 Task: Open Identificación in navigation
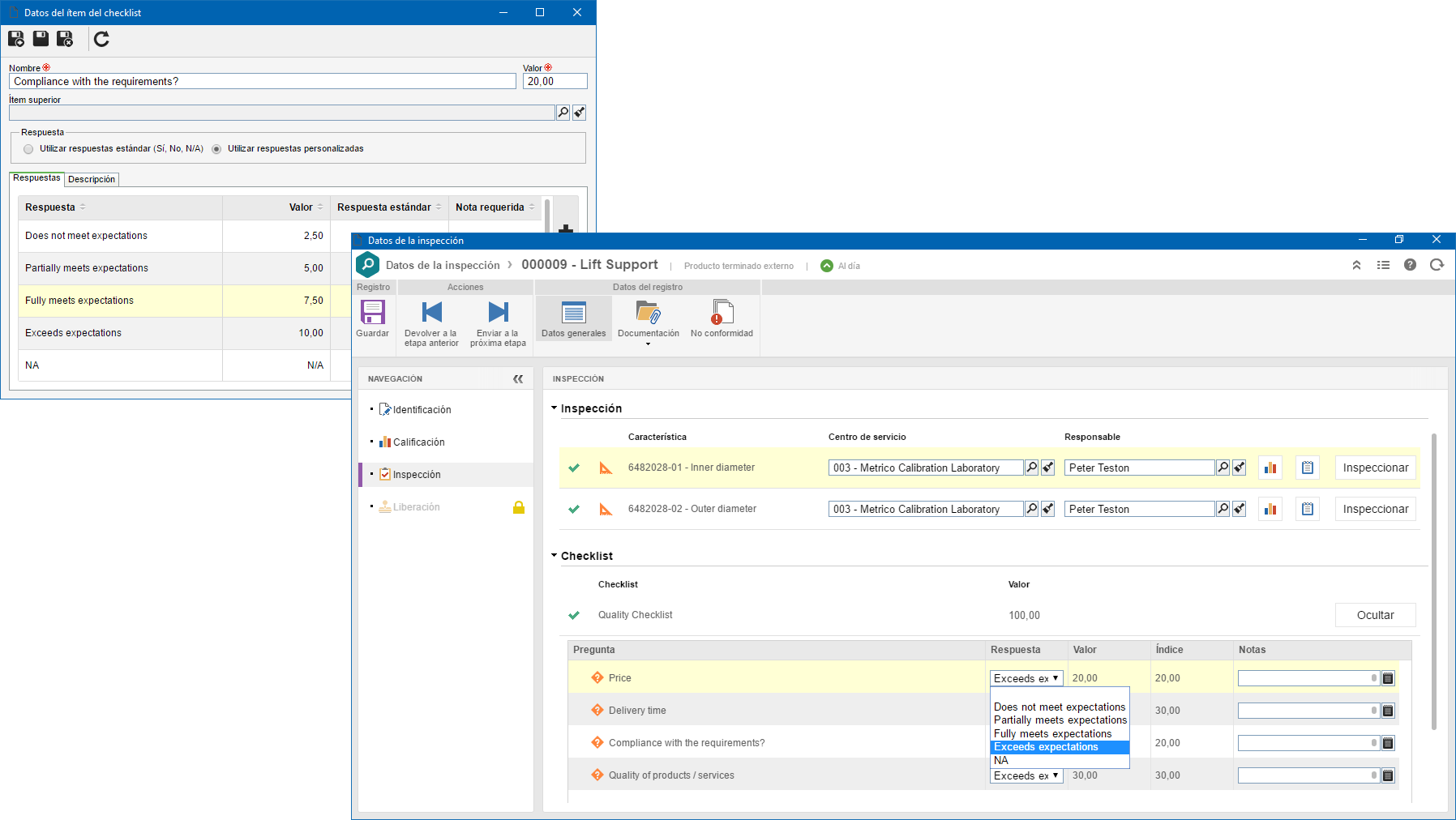(422, 410)
